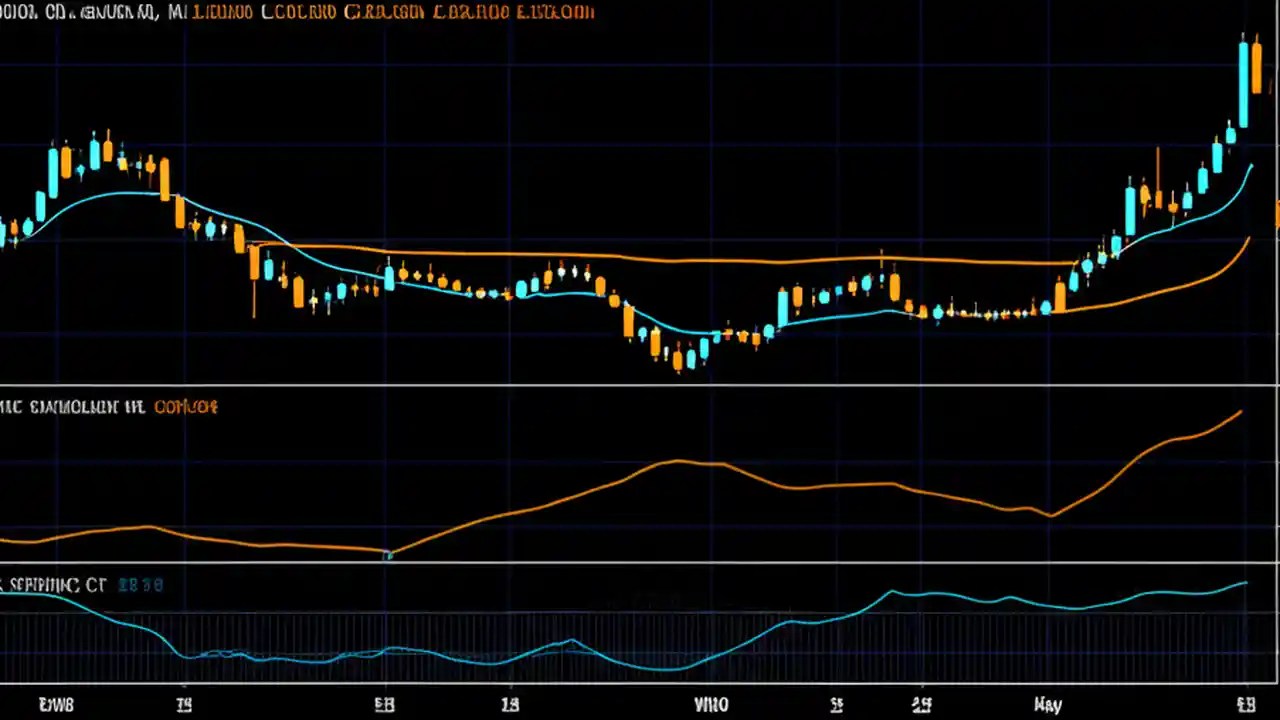The image size is (1280, 720).
Task: Click the horizontal divider between chart panes
Action: (x=640, y=383)
